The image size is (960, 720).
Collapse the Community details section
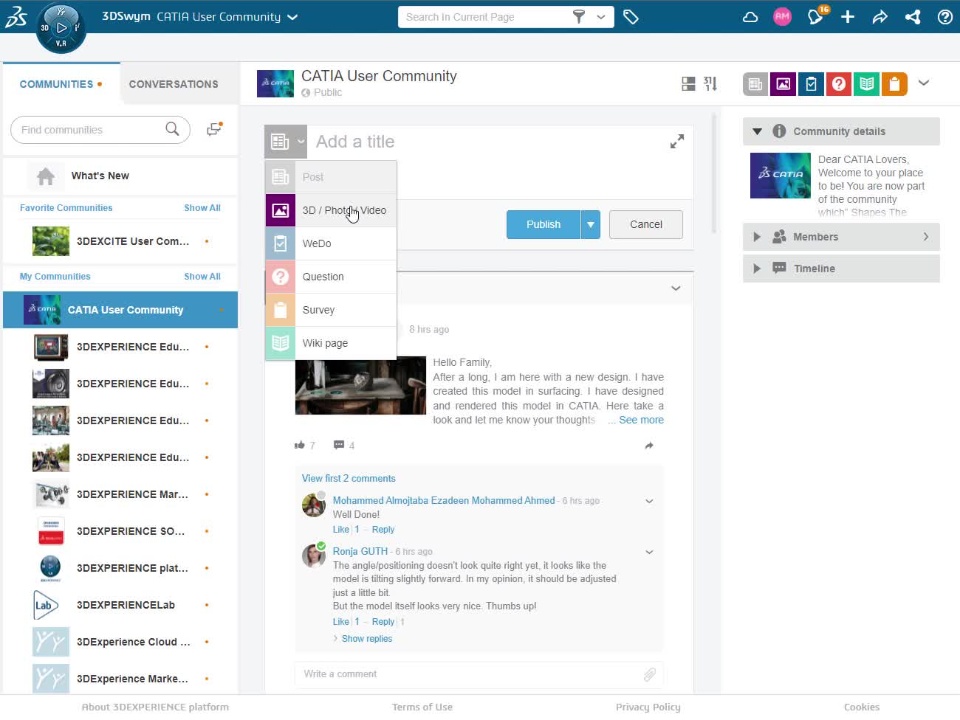(757, 131)
